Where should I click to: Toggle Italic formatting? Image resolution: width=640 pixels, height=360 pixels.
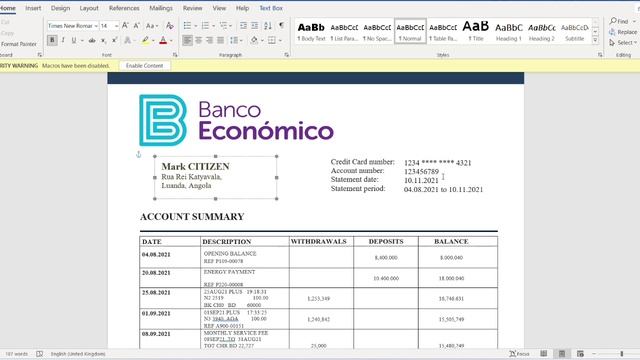click(x=63, y=40)
